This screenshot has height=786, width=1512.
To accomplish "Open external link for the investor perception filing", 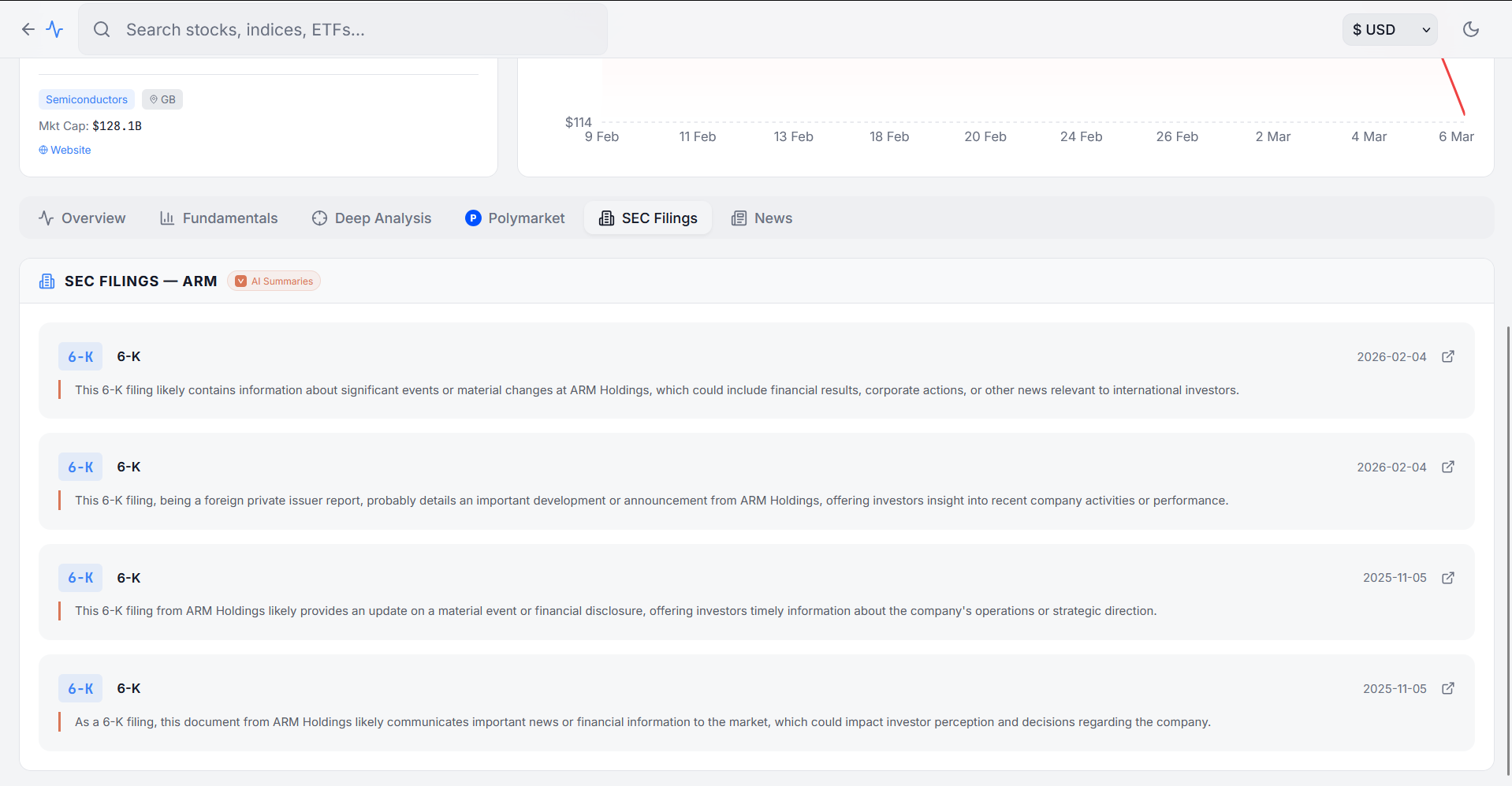I will pyautogui.click(x=1448, y=688).
